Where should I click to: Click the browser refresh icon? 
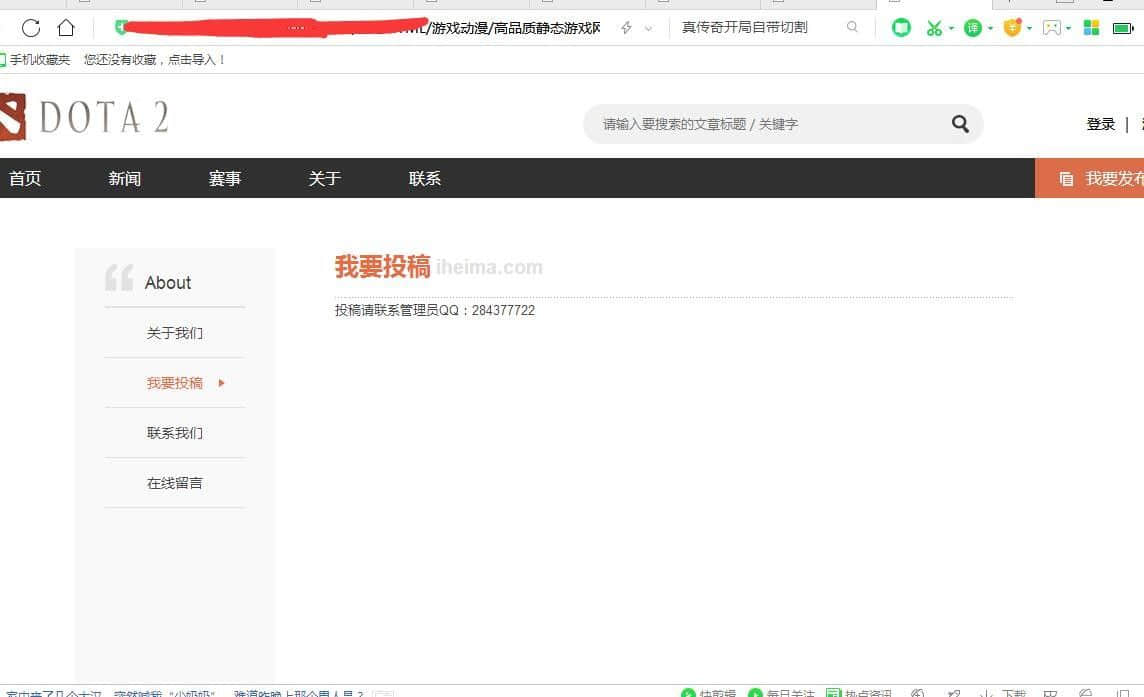click(x=31, y=28)
